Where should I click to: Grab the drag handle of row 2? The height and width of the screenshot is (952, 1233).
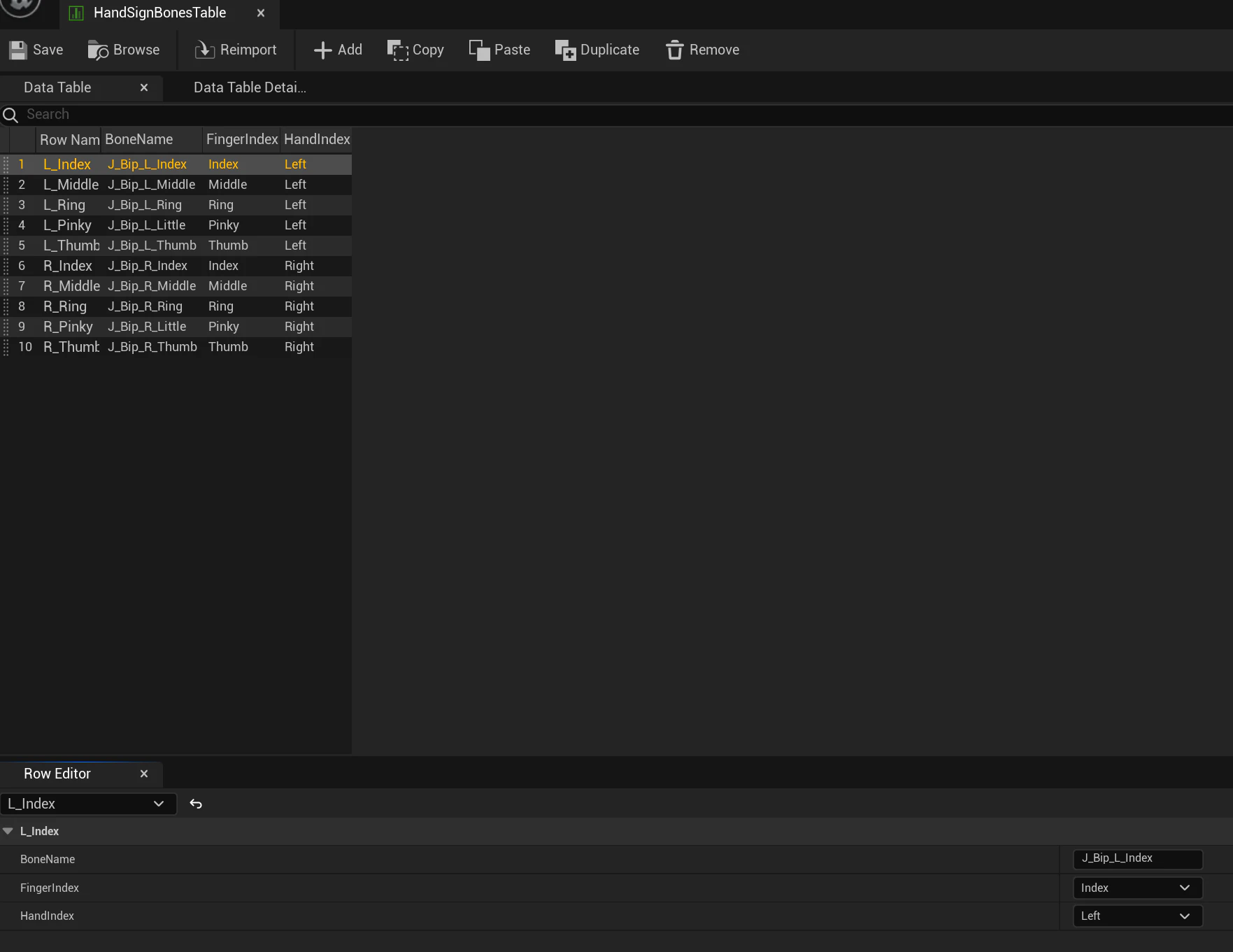pyautogui.click(x=6, y=185)
